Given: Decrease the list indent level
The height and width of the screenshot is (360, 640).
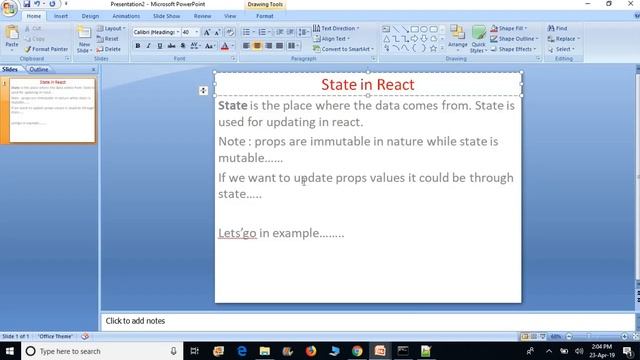Looking at the screenshot, I should pos(280,32).
